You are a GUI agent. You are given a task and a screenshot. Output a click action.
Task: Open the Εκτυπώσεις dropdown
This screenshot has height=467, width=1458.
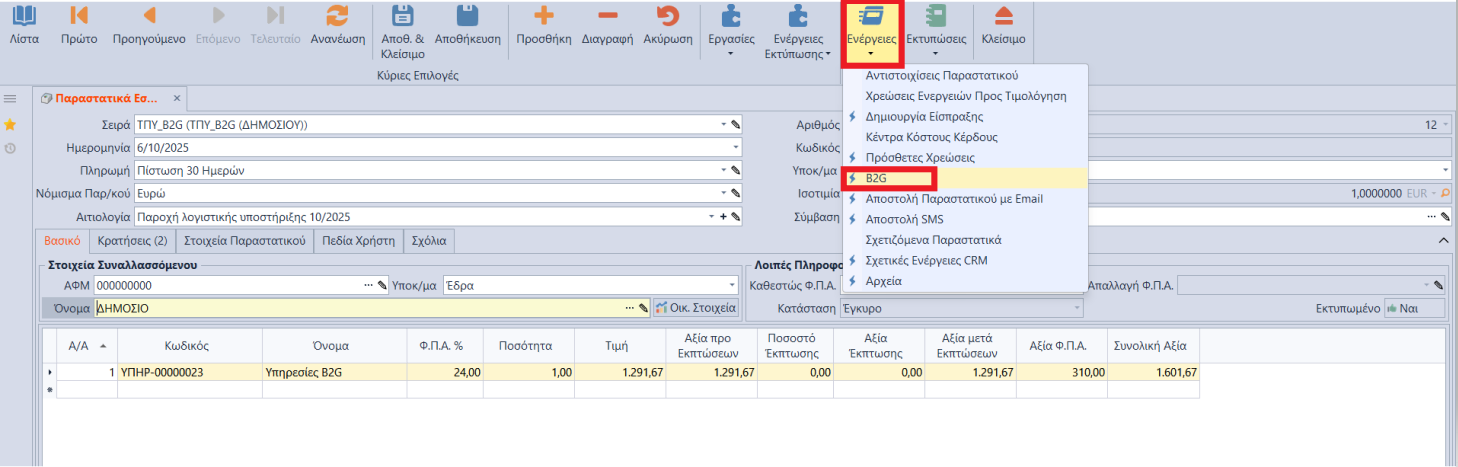click(935, 28)
